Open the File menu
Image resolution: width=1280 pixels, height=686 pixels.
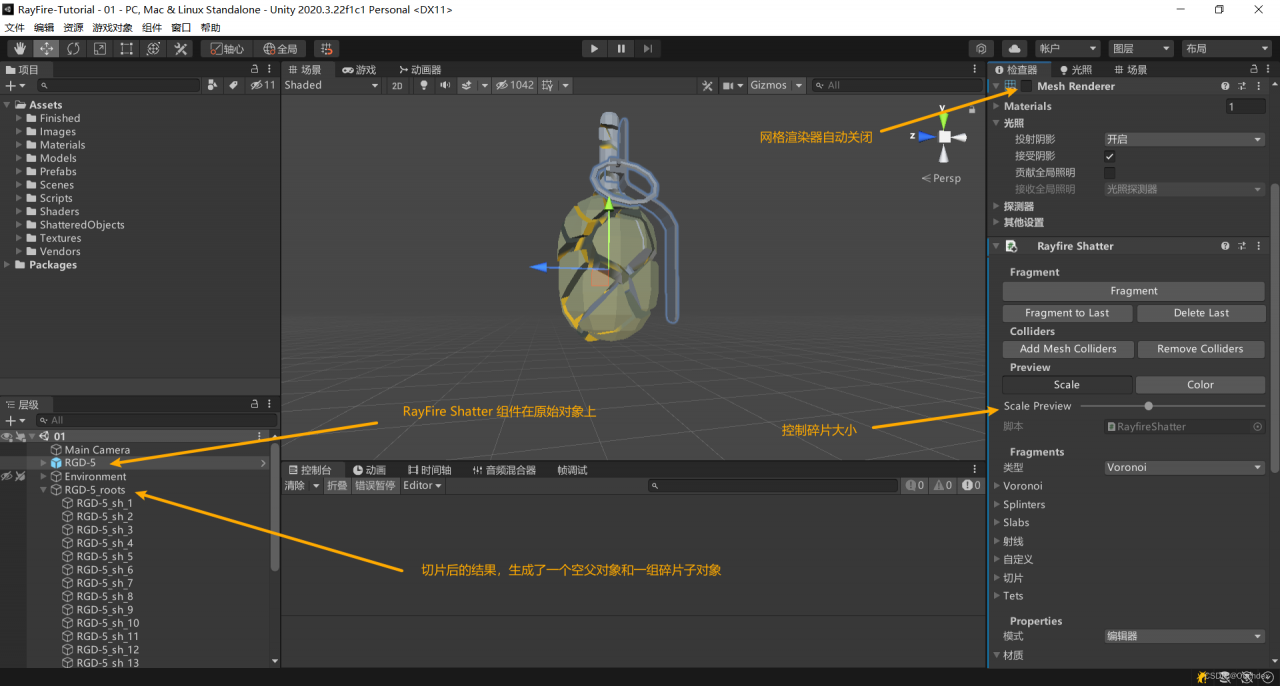point(14,28)
